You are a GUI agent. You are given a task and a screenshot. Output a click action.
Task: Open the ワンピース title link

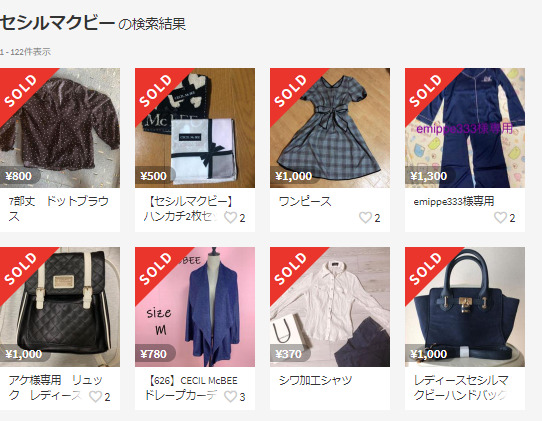tap(305, 202)
